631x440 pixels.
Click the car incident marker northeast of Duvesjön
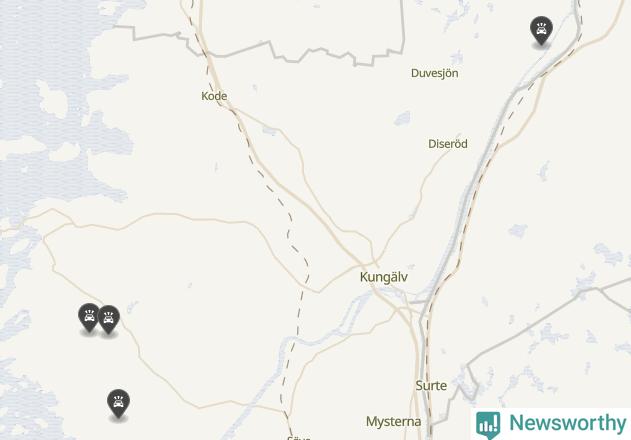[541, 30]
